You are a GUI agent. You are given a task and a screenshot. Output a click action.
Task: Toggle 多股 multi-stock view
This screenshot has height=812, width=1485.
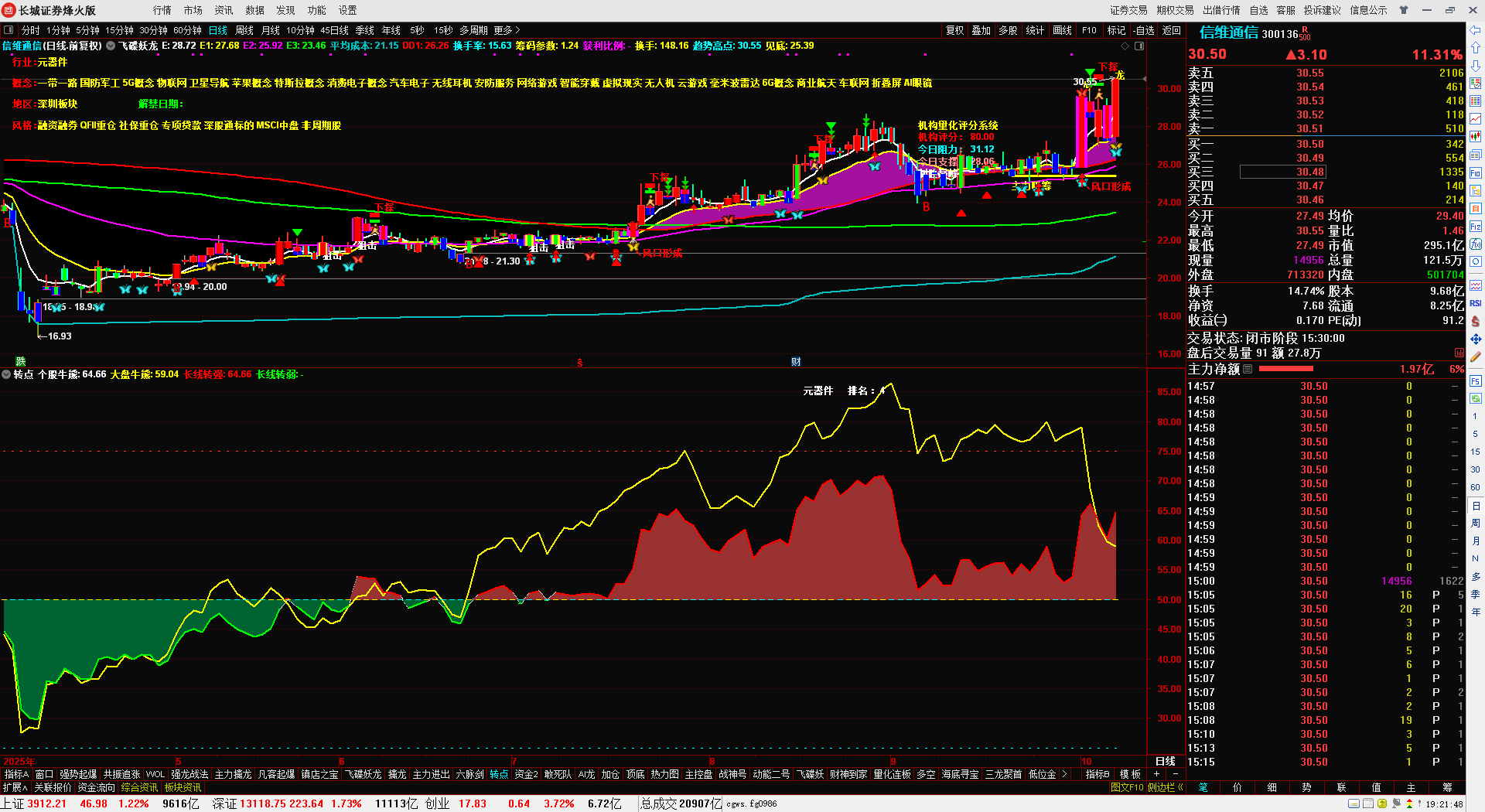[1008, 30]
